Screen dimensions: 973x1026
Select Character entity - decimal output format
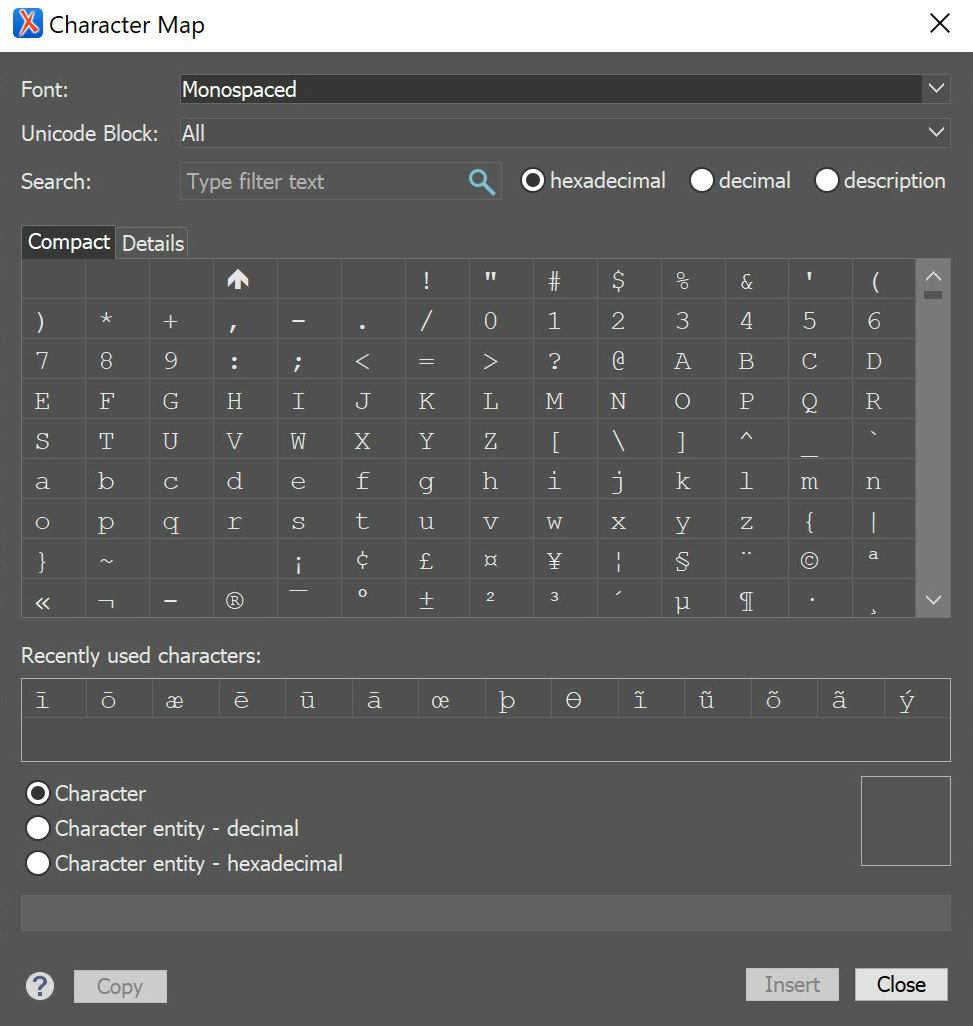(x=37, y=828)
